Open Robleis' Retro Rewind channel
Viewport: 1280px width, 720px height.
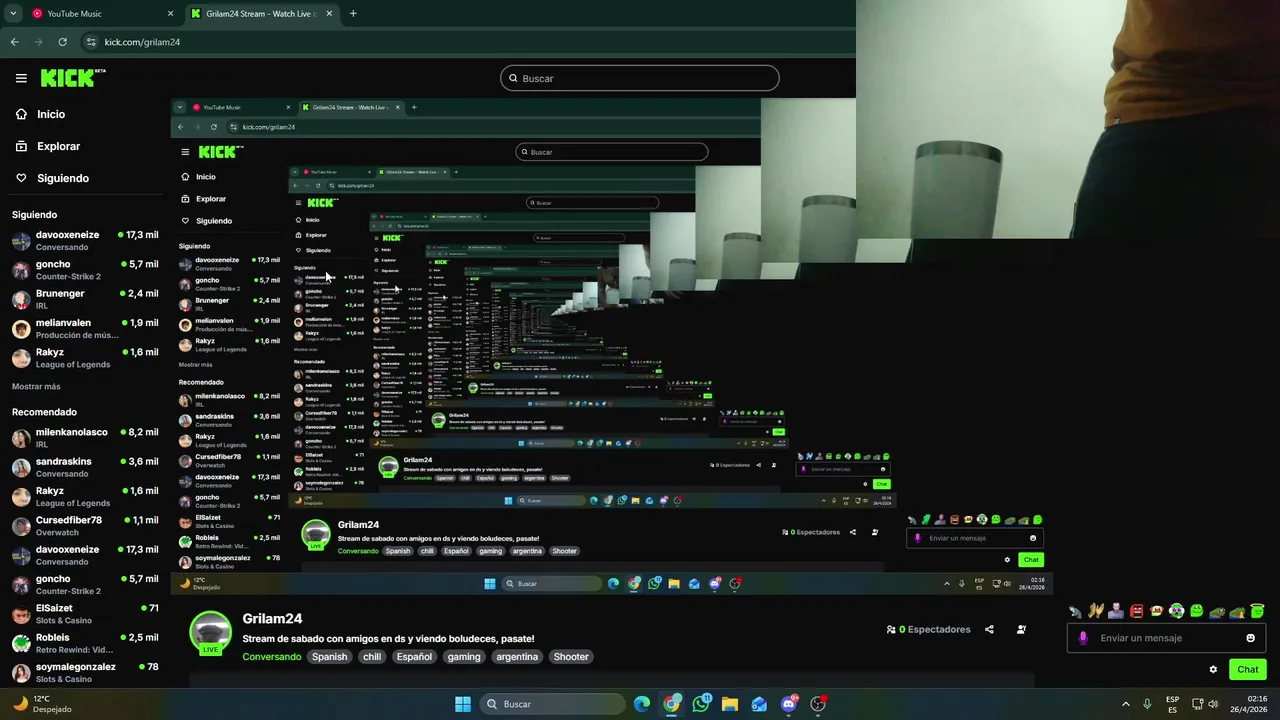point(85,643)
